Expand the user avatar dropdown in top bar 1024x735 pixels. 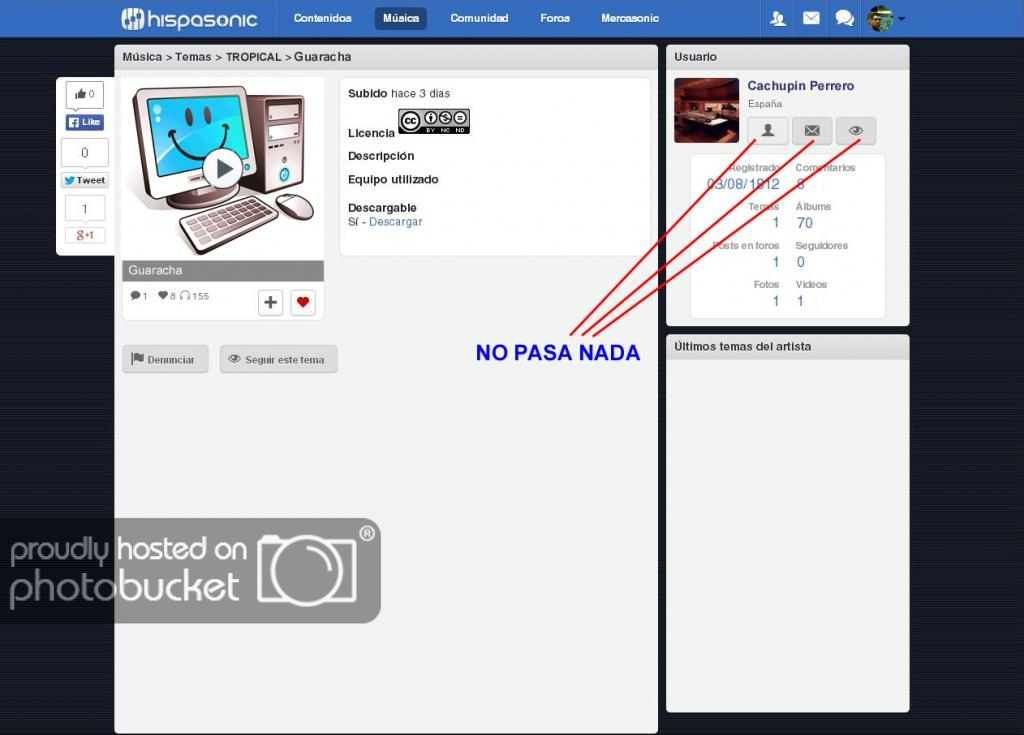[x=886, y=18]
